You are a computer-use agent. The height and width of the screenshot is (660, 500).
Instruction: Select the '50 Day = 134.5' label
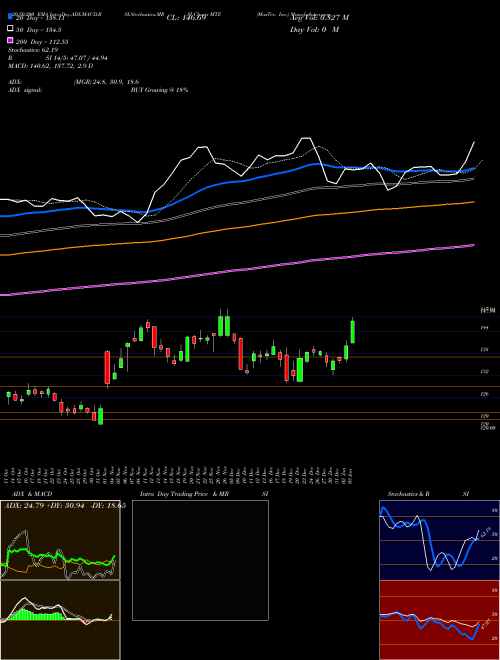point(39,30)
